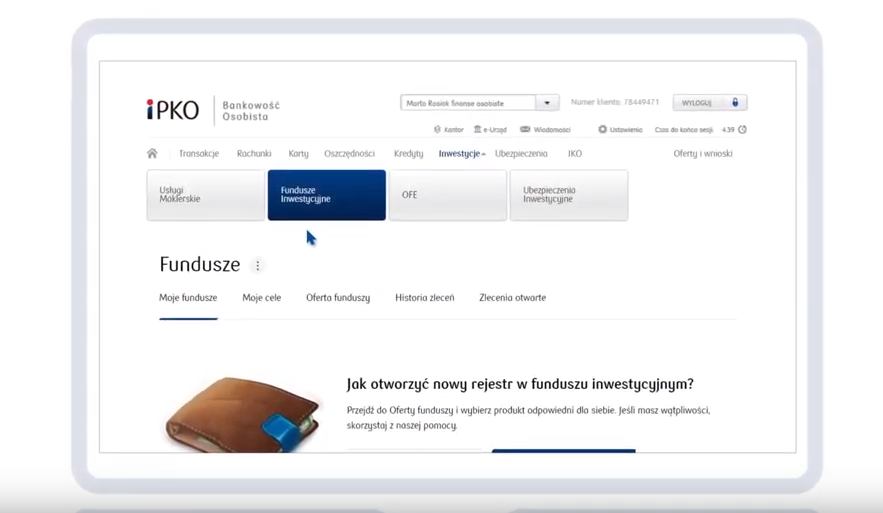The height and width of the screenshot is (513, 883).
Task: Click the iPKO logo
Action: [x=173, y=110]
